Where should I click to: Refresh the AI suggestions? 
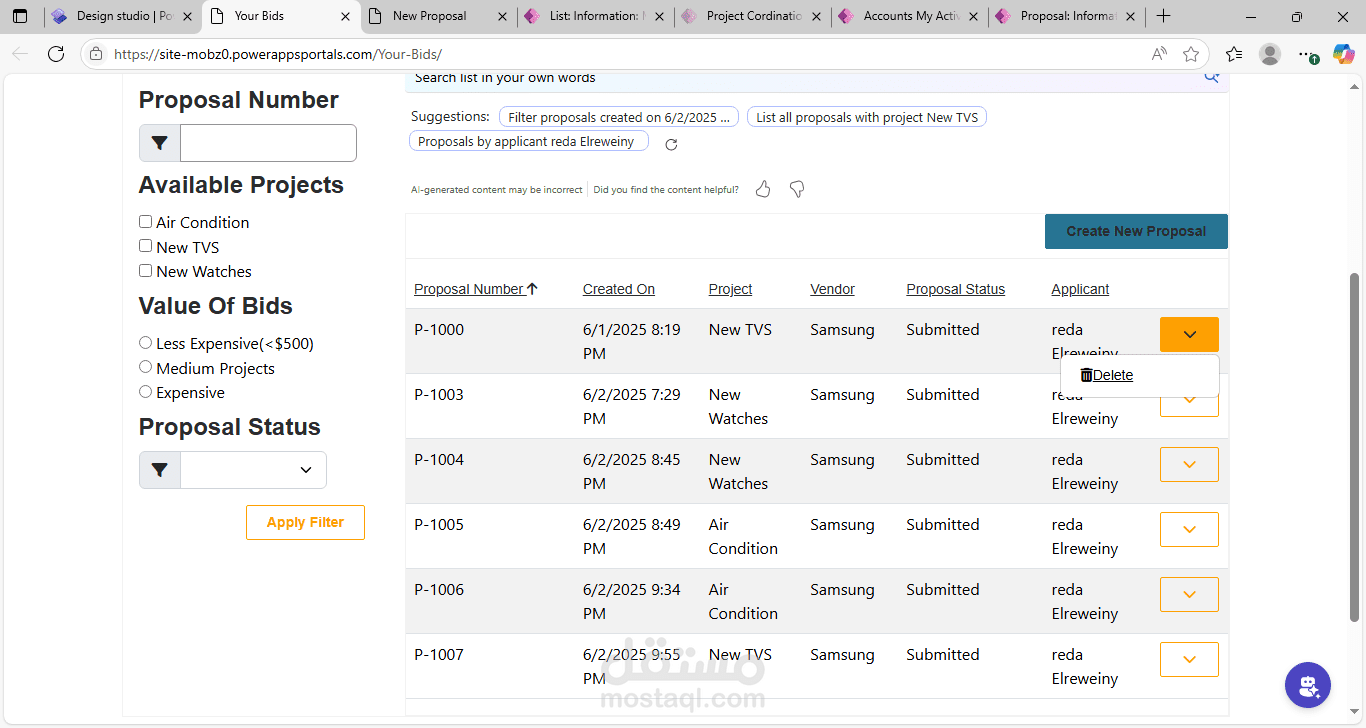coord(671,144)
